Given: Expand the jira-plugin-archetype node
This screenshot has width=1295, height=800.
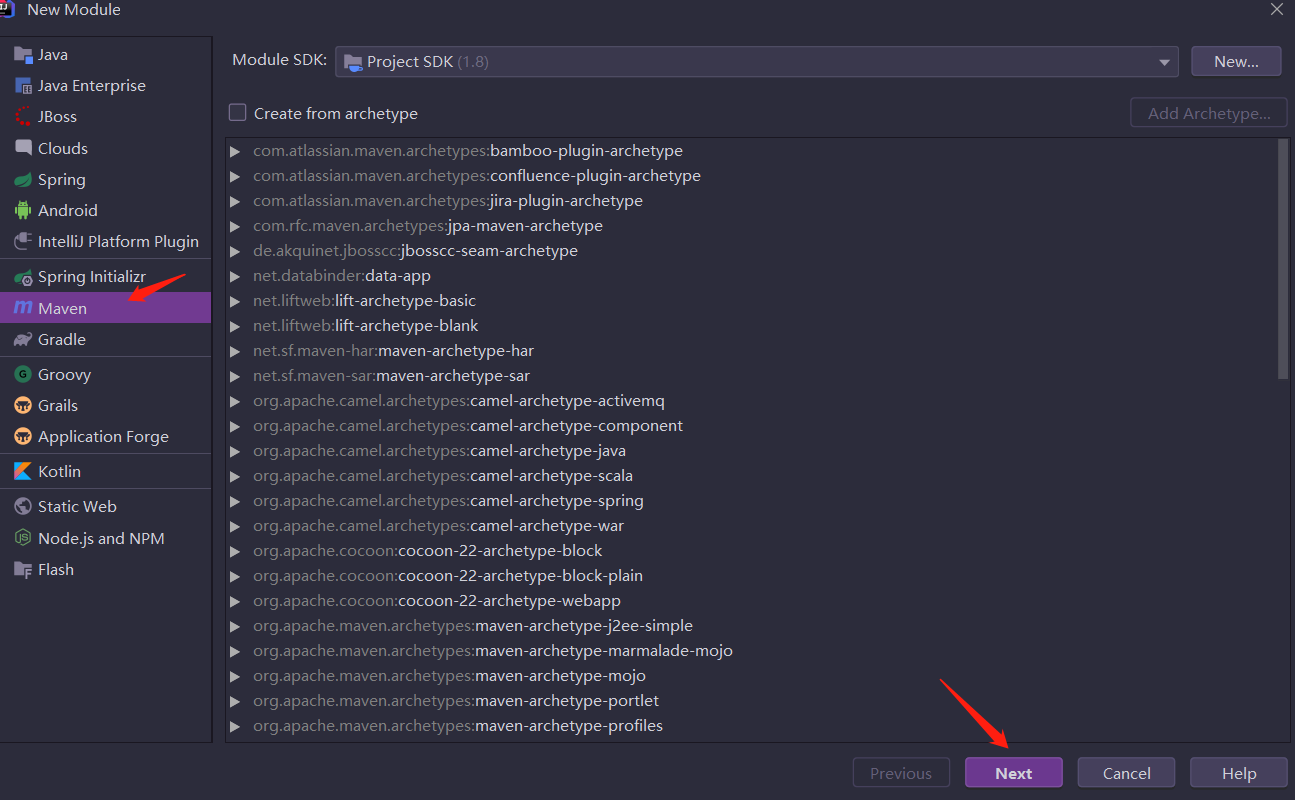Looking at the screenshot, I should (235, 201).
